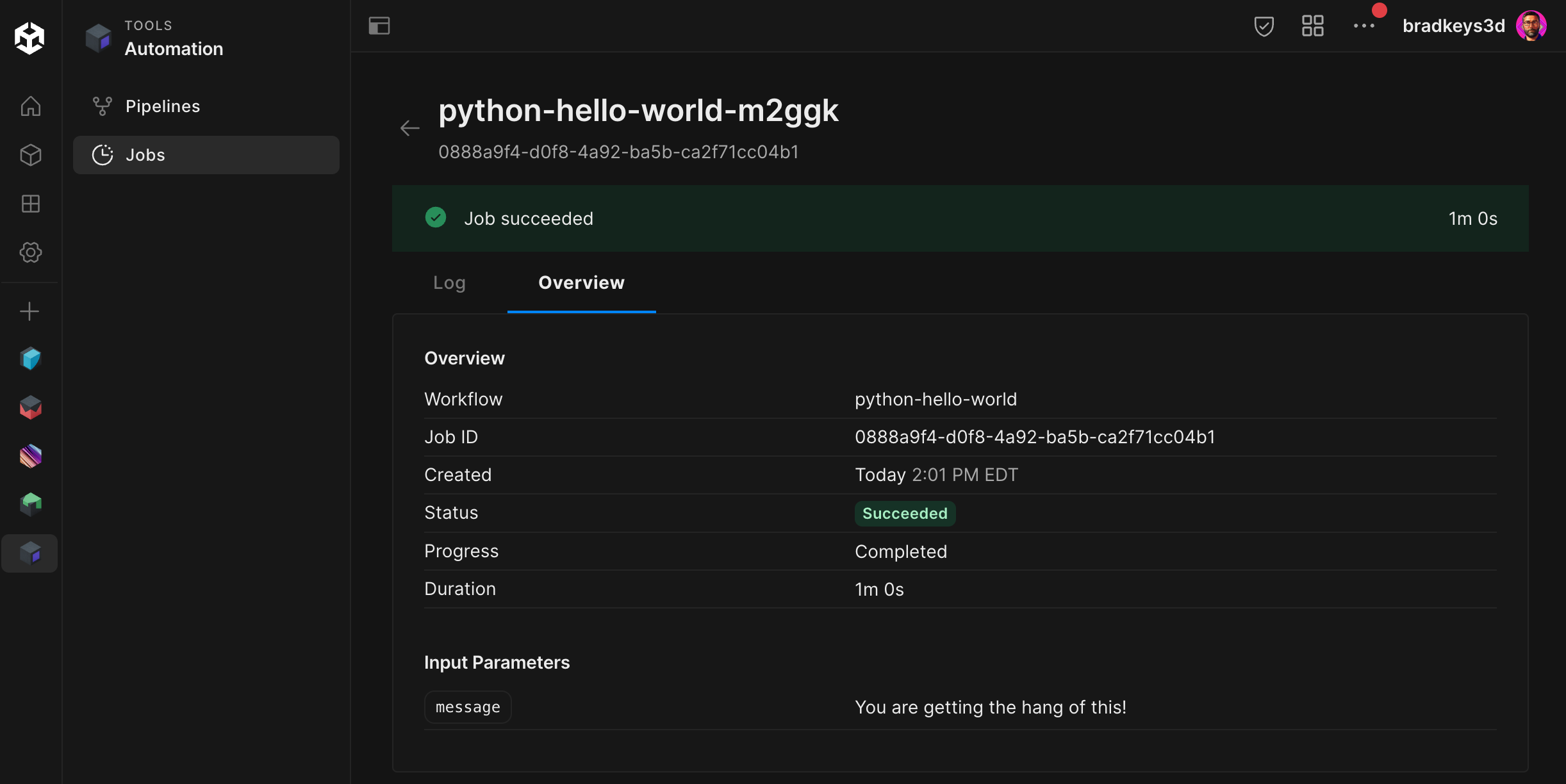1566x784 pixels.
Task: Open the three-dot more menu
Action: 1364,26
